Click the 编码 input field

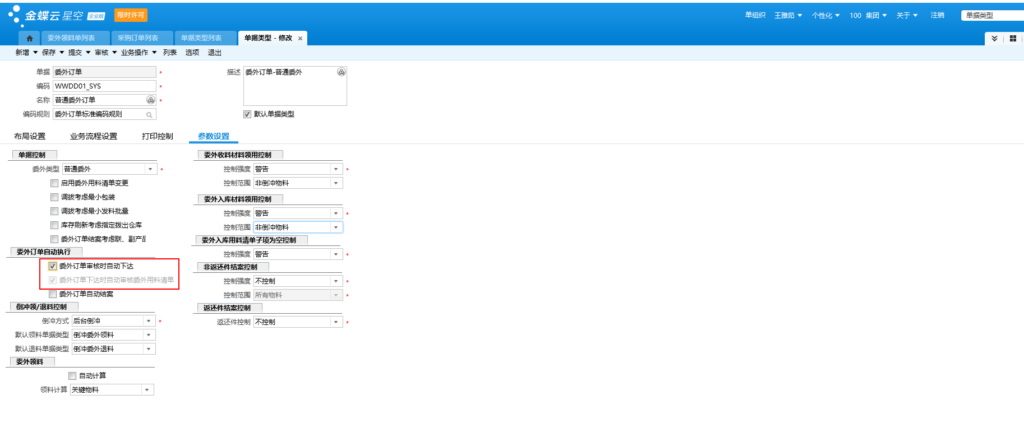[104, 86]
